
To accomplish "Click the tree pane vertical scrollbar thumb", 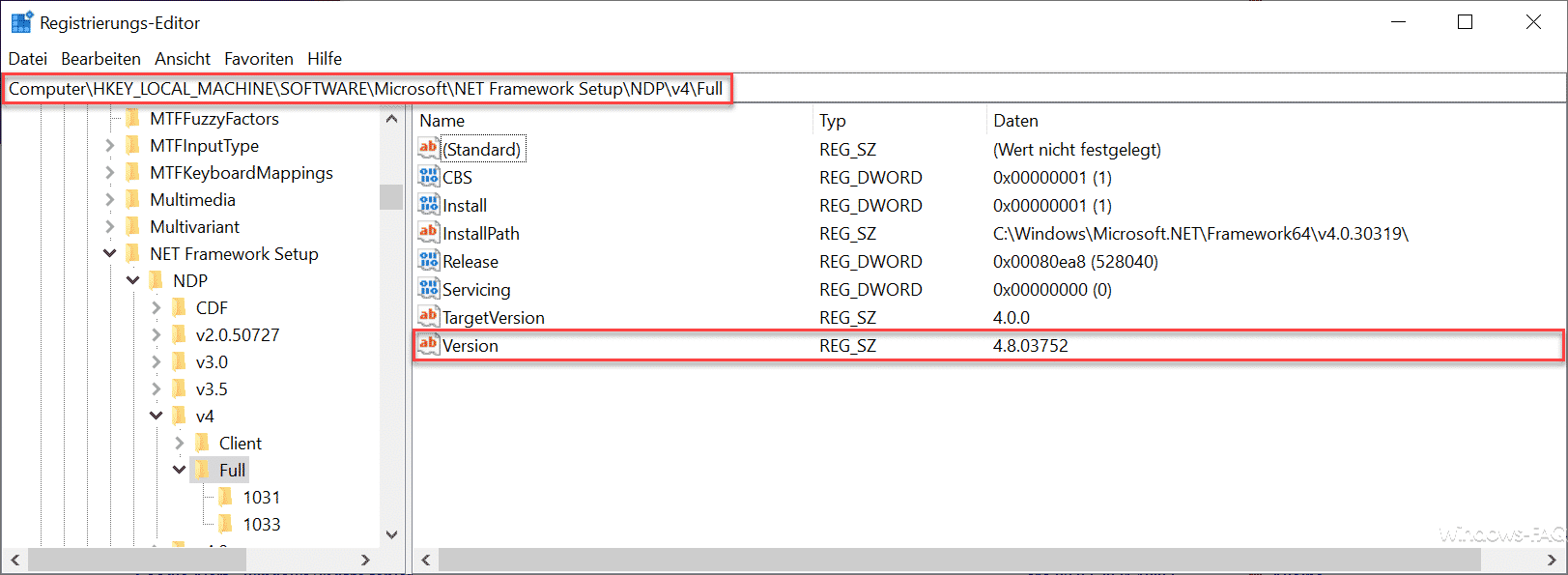I will click(391, 196).
